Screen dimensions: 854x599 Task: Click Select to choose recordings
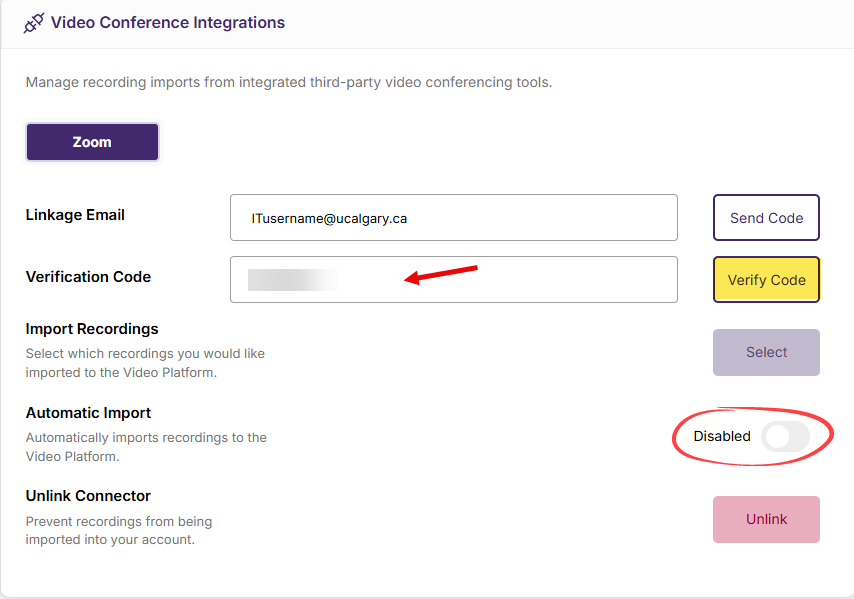pyautogui.click(x=766, y=352)
